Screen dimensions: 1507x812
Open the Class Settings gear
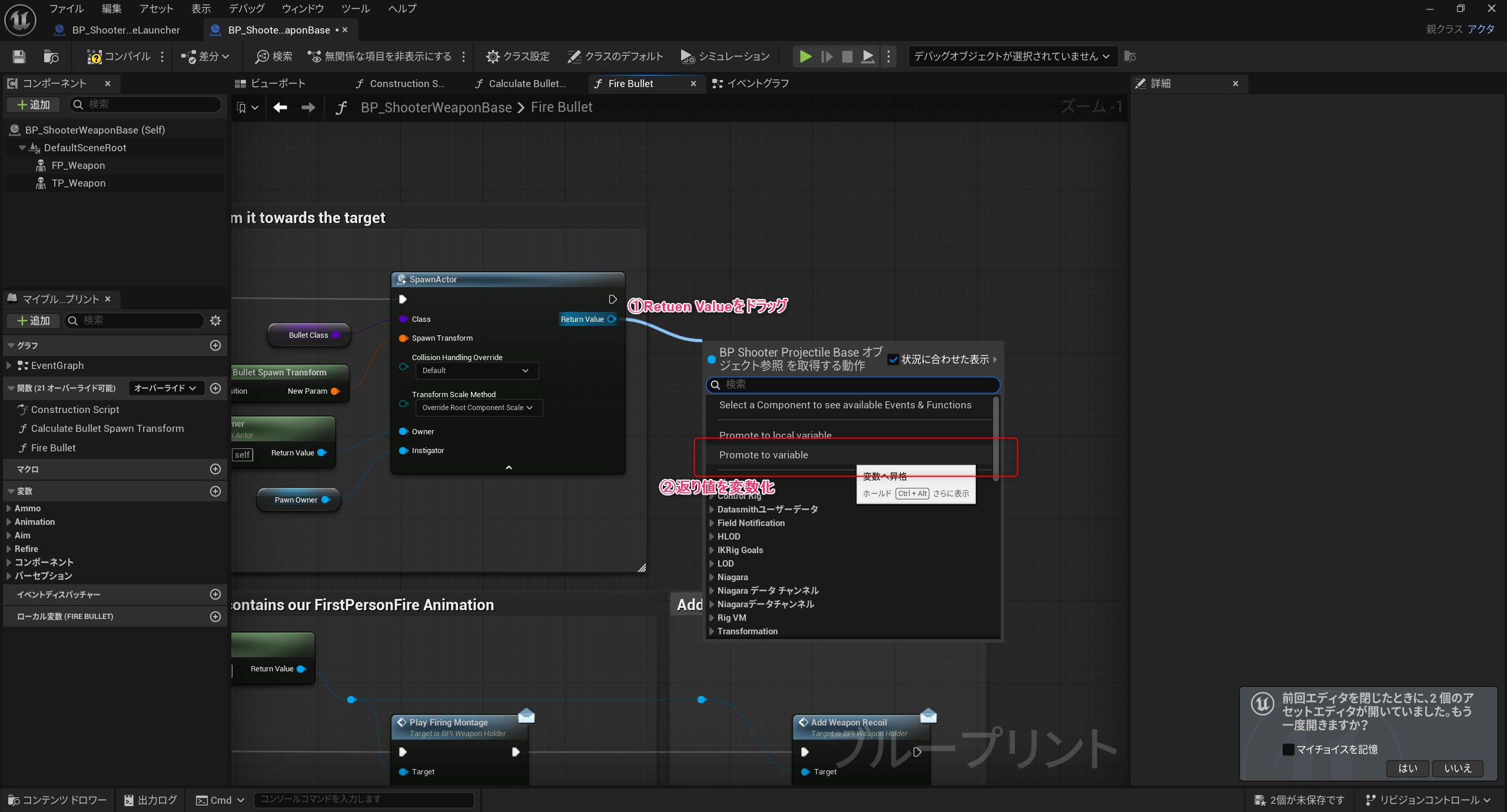[x=492, y=56]
